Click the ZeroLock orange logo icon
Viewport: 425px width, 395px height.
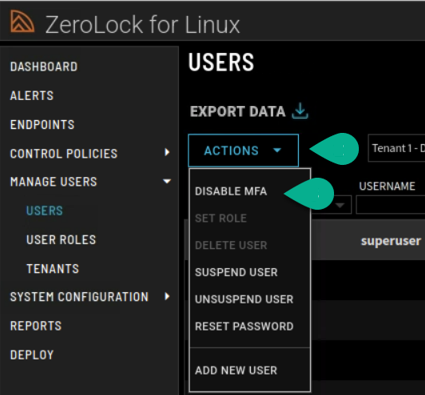[22, 21]
